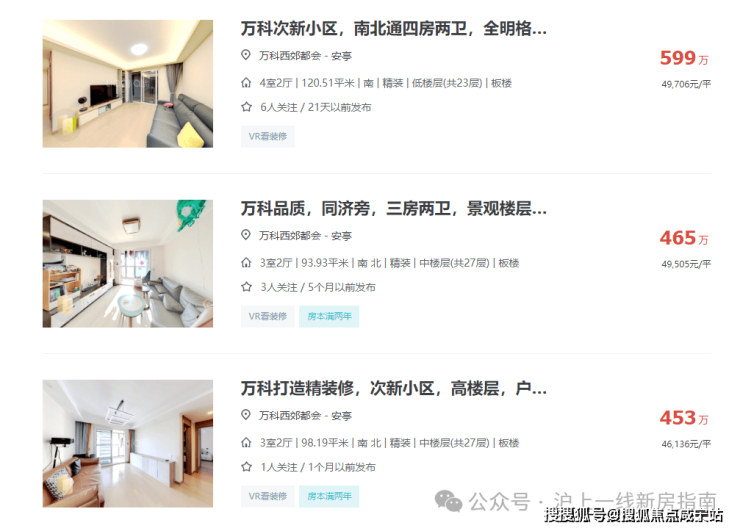Click location pin icon of 453万 listing
This screenshot has width=740, height=531.
(245, 415)
